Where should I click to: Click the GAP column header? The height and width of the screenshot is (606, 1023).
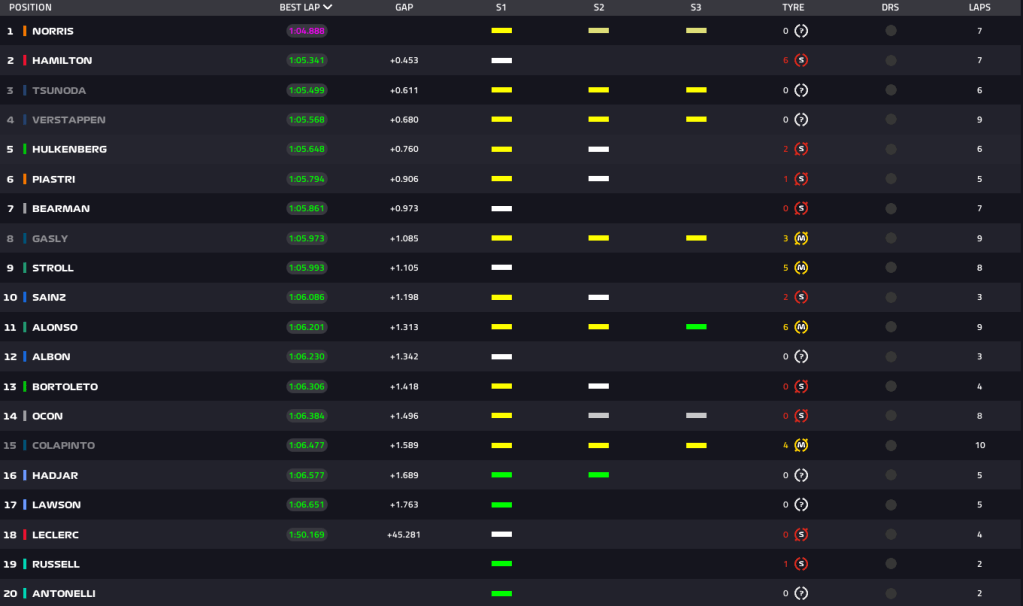[404, 7]
